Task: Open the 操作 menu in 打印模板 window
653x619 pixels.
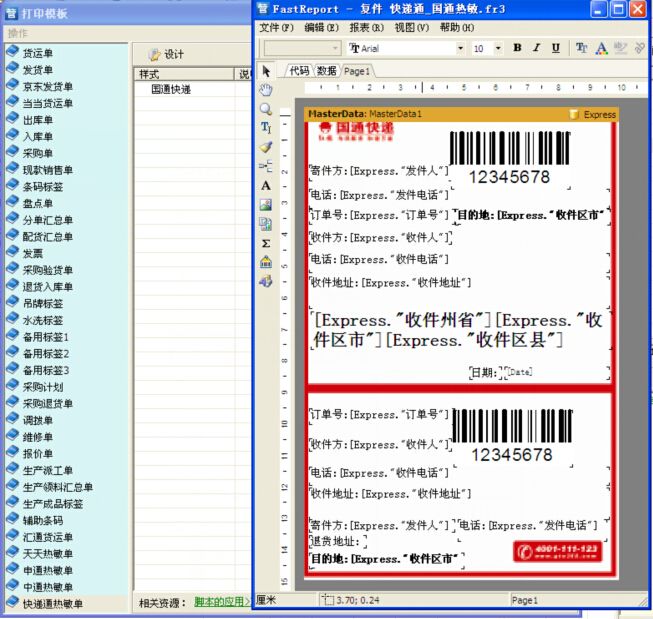Action: pos(17,33)
